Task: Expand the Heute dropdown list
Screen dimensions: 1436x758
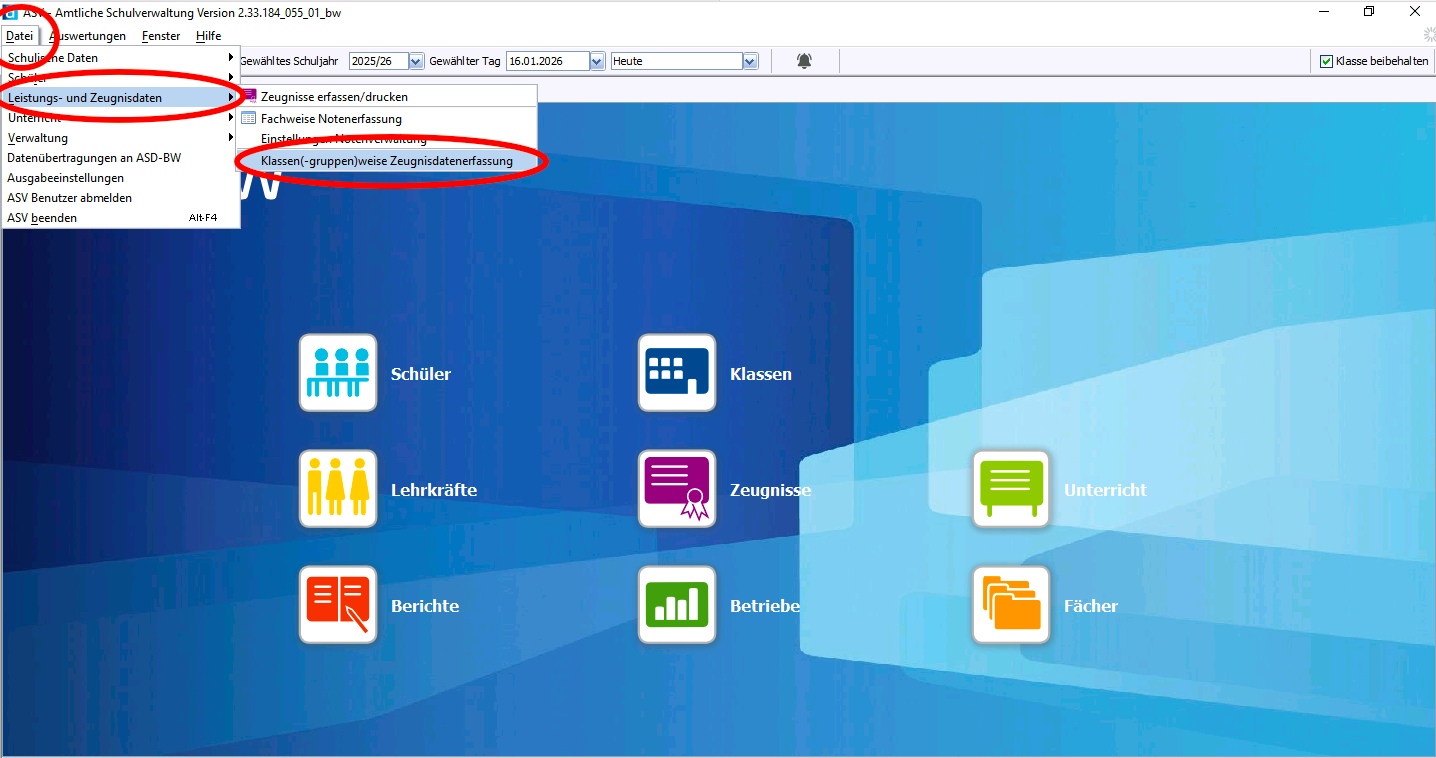Action: 750,61
